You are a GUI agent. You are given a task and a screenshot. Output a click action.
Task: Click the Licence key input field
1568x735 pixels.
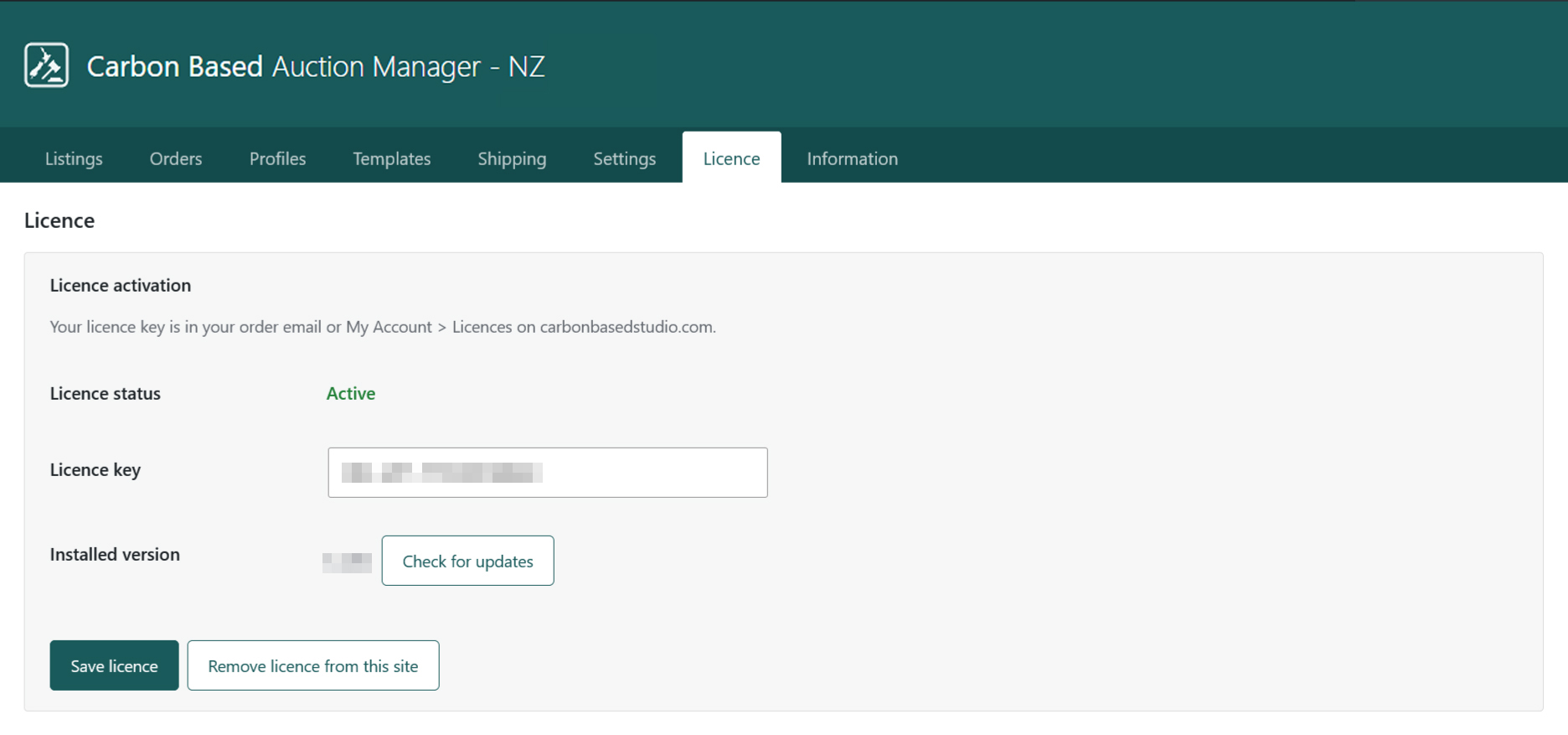click(548, 473)
